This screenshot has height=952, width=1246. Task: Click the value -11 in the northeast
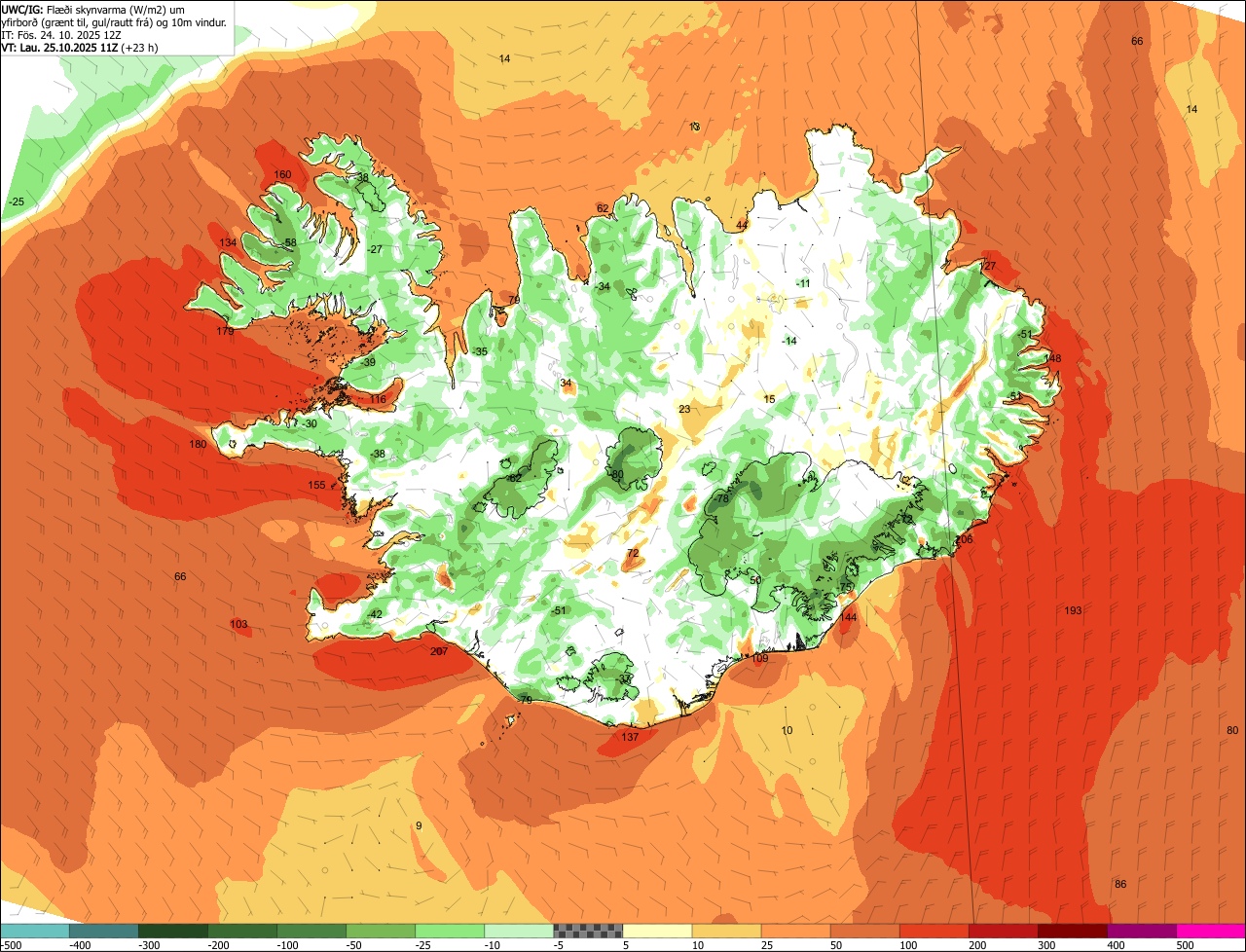pyautogui.click(x=802, y=284)
